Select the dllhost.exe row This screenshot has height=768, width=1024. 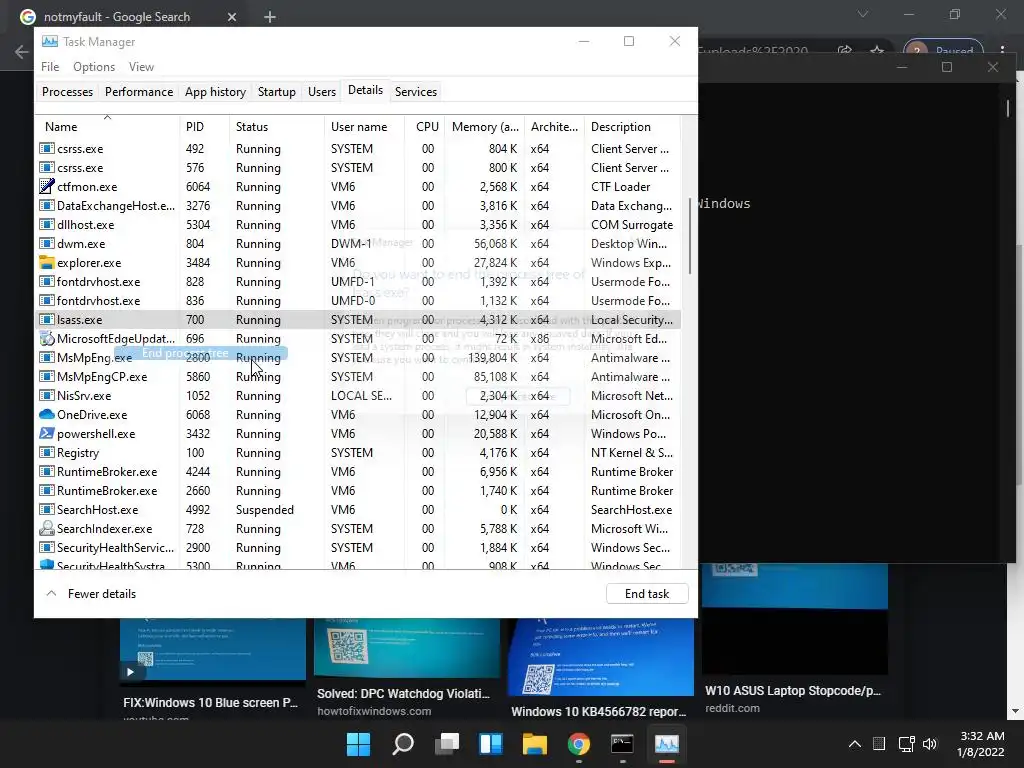click(x=358, y=225)
